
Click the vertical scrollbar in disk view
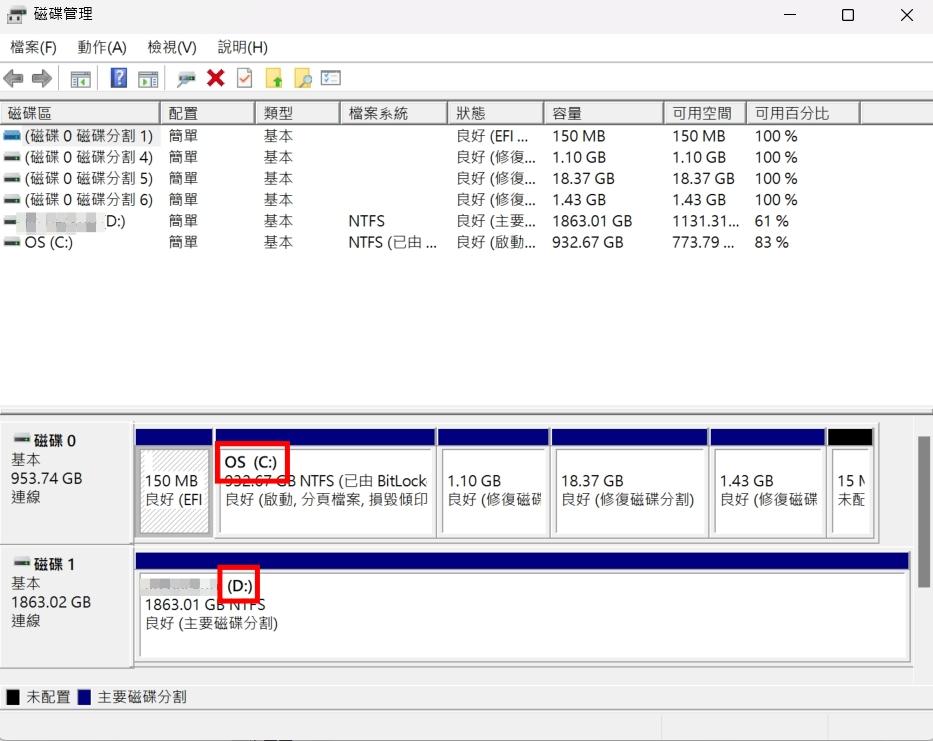(923, 510)
